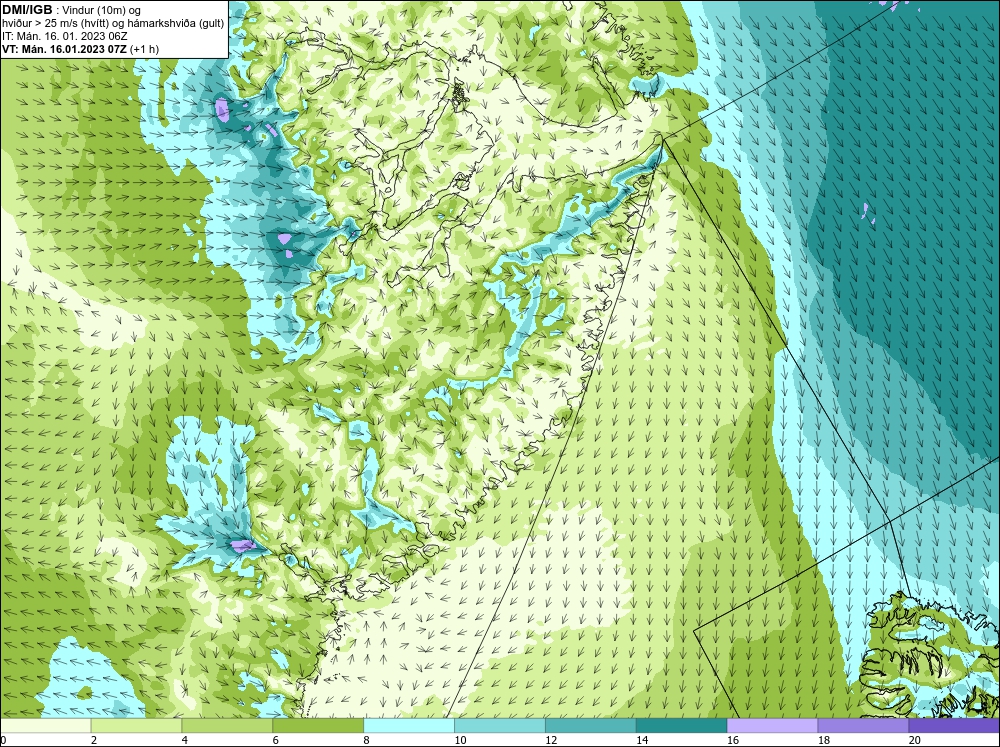
Task: Click the light lavender 16–18 m/s legend swatch
Action: coord(772,725)
